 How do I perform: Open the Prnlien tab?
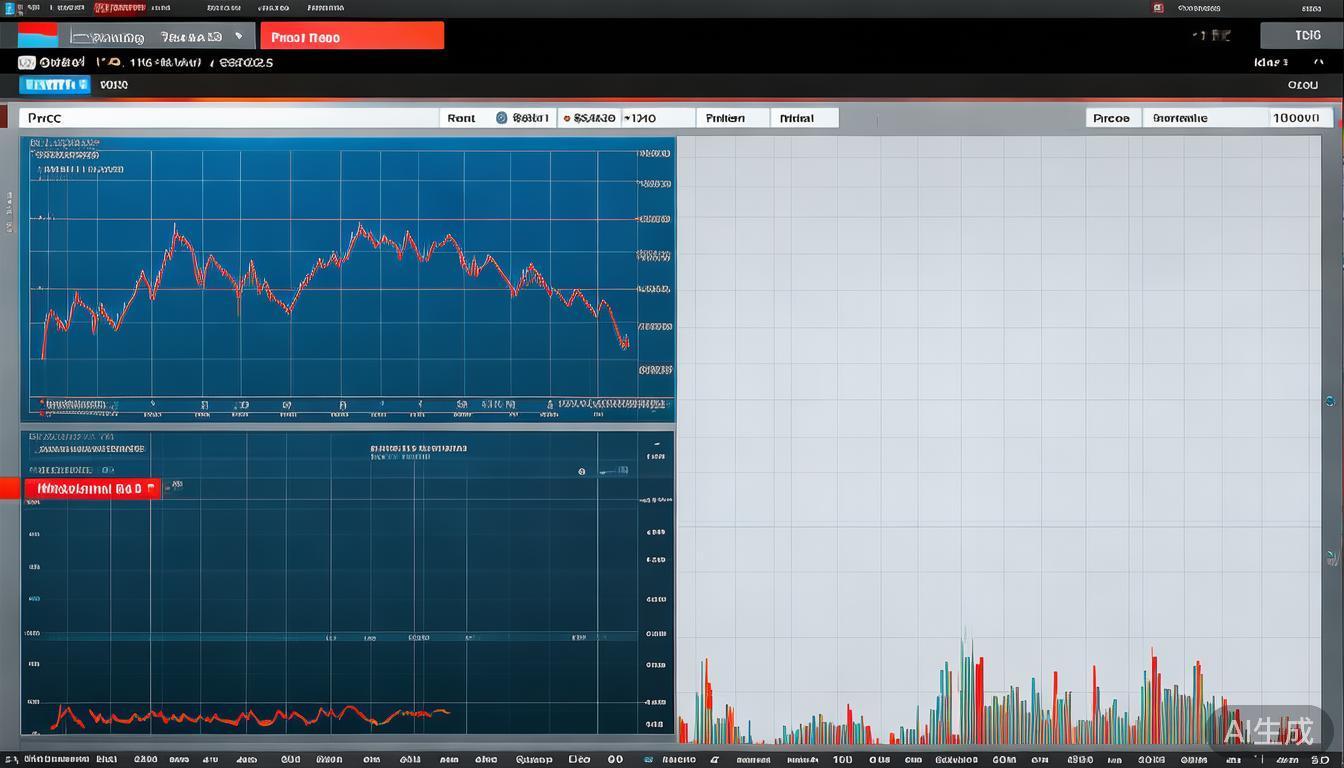[x=725, y=118]
